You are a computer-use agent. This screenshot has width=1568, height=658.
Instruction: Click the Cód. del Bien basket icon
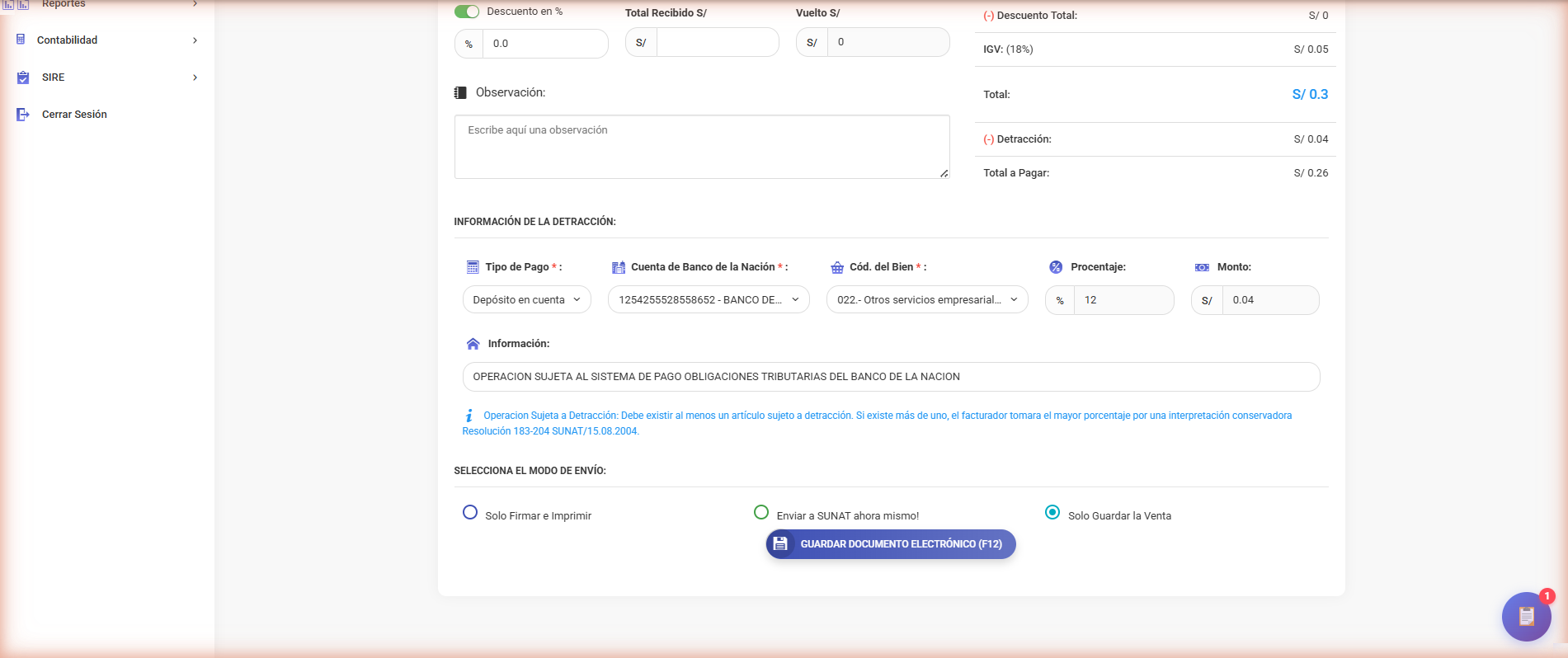click(x=837, y=267)
